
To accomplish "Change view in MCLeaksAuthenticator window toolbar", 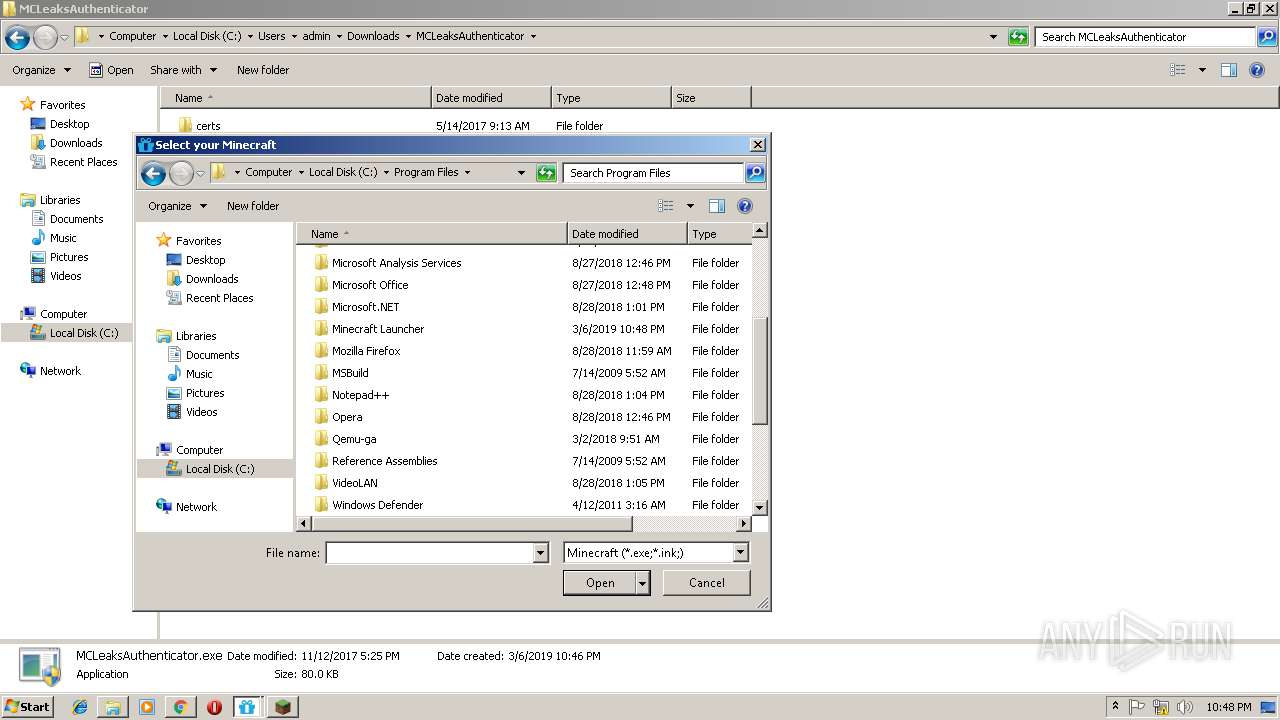I will click(x=1178, y=70).
